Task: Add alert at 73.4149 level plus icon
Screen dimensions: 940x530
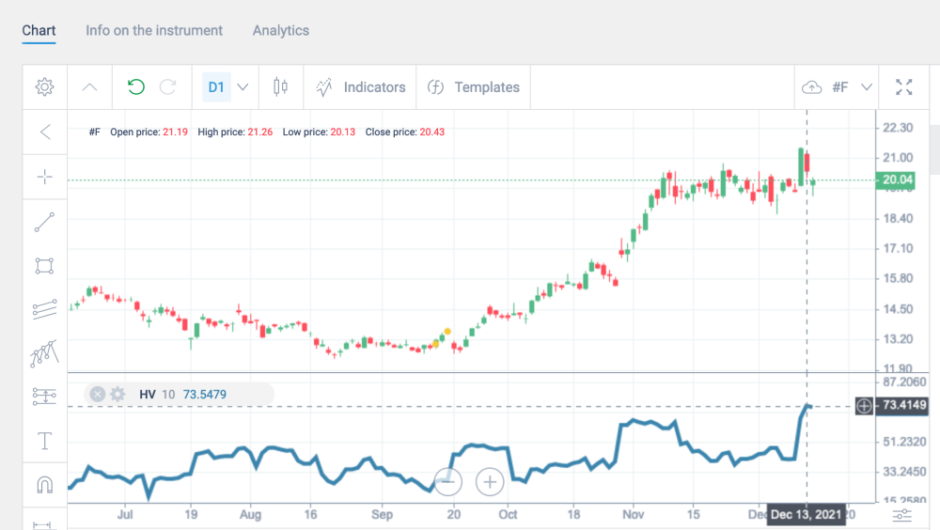Action: 864,406
